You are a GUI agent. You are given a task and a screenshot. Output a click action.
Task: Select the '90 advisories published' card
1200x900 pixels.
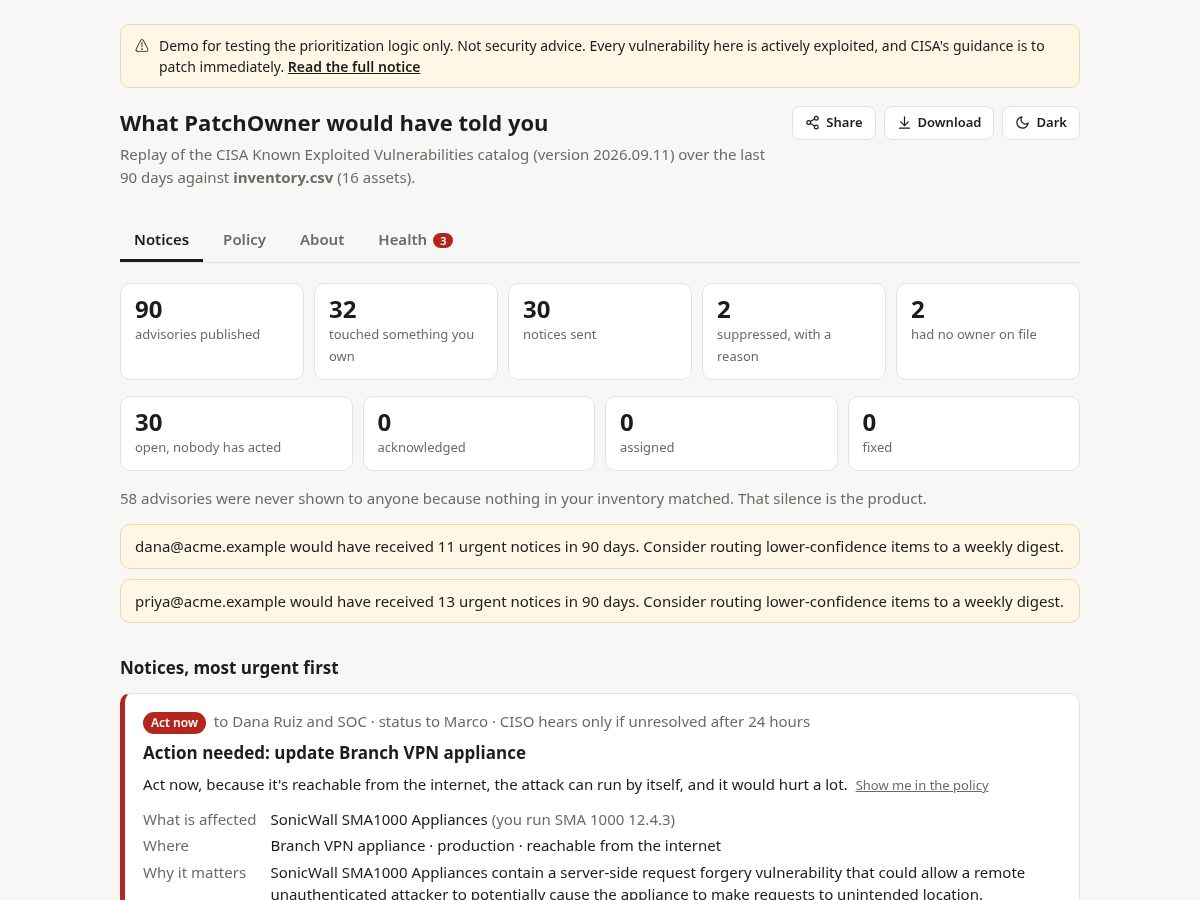(212, 331)
